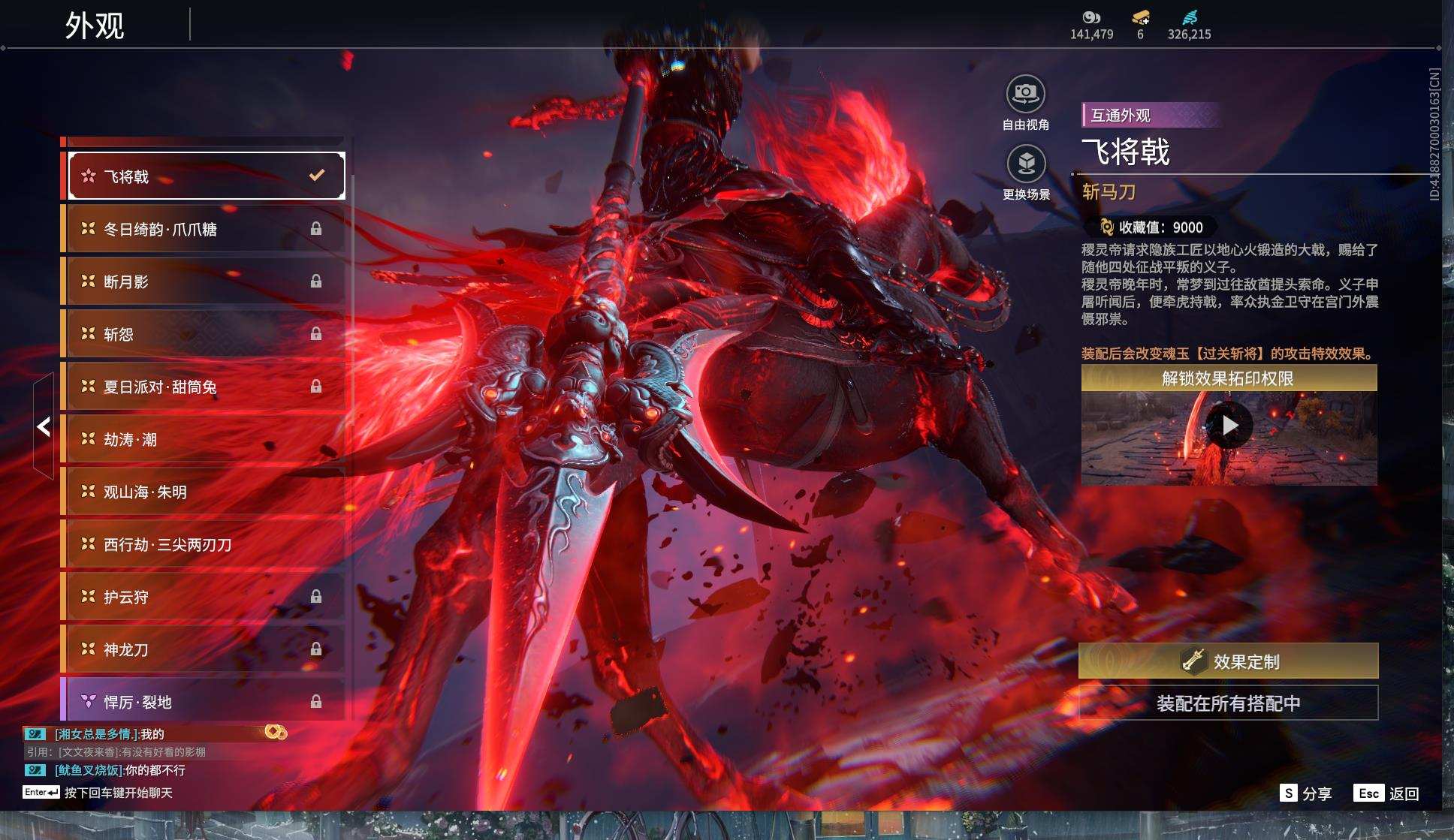Click the chat channel icon beside 湘女总是多情
This screenshot has width=1454, height=840.
[x=35, y=733]
